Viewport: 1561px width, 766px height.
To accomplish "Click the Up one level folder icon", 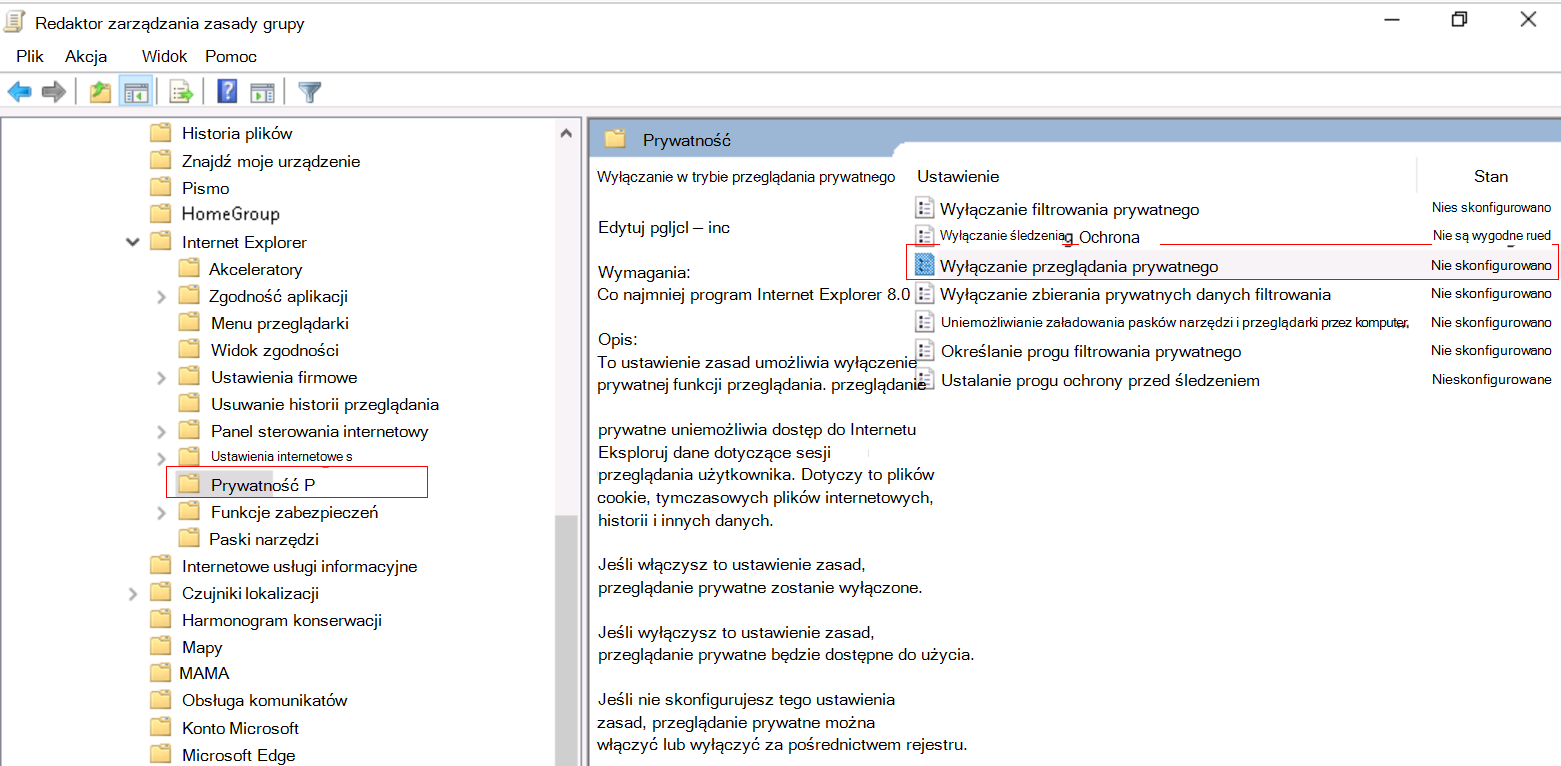I will pos(100,92).
